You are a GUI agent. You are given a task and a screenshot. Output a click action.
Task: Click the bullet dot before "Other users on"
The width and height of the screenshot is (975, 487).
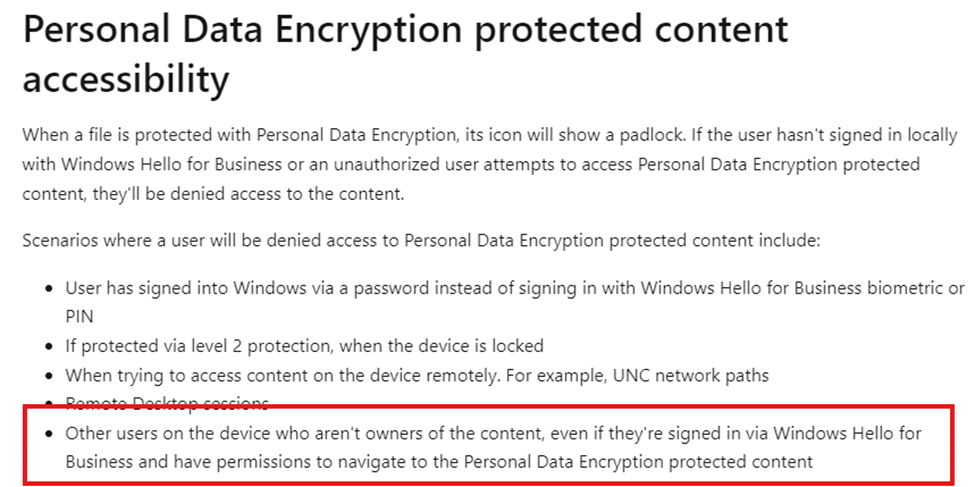point(49,434)
